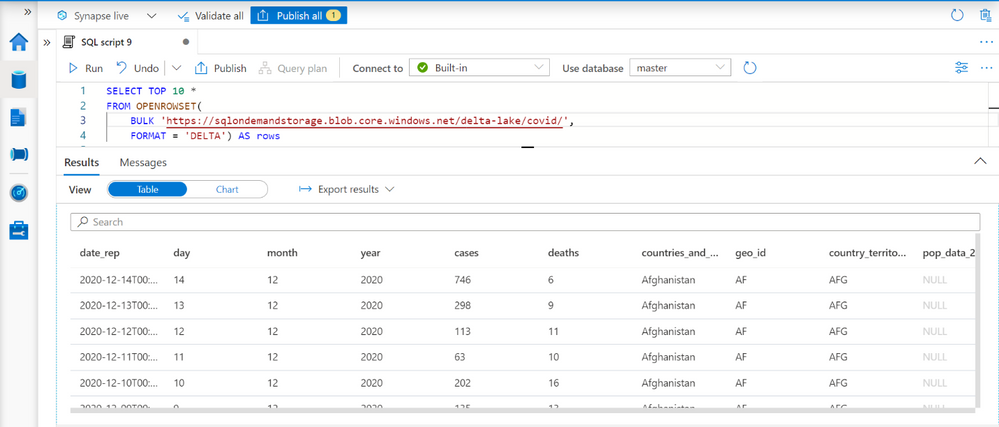
Task: Open the Data hub database icon
Action: [19, 80]
